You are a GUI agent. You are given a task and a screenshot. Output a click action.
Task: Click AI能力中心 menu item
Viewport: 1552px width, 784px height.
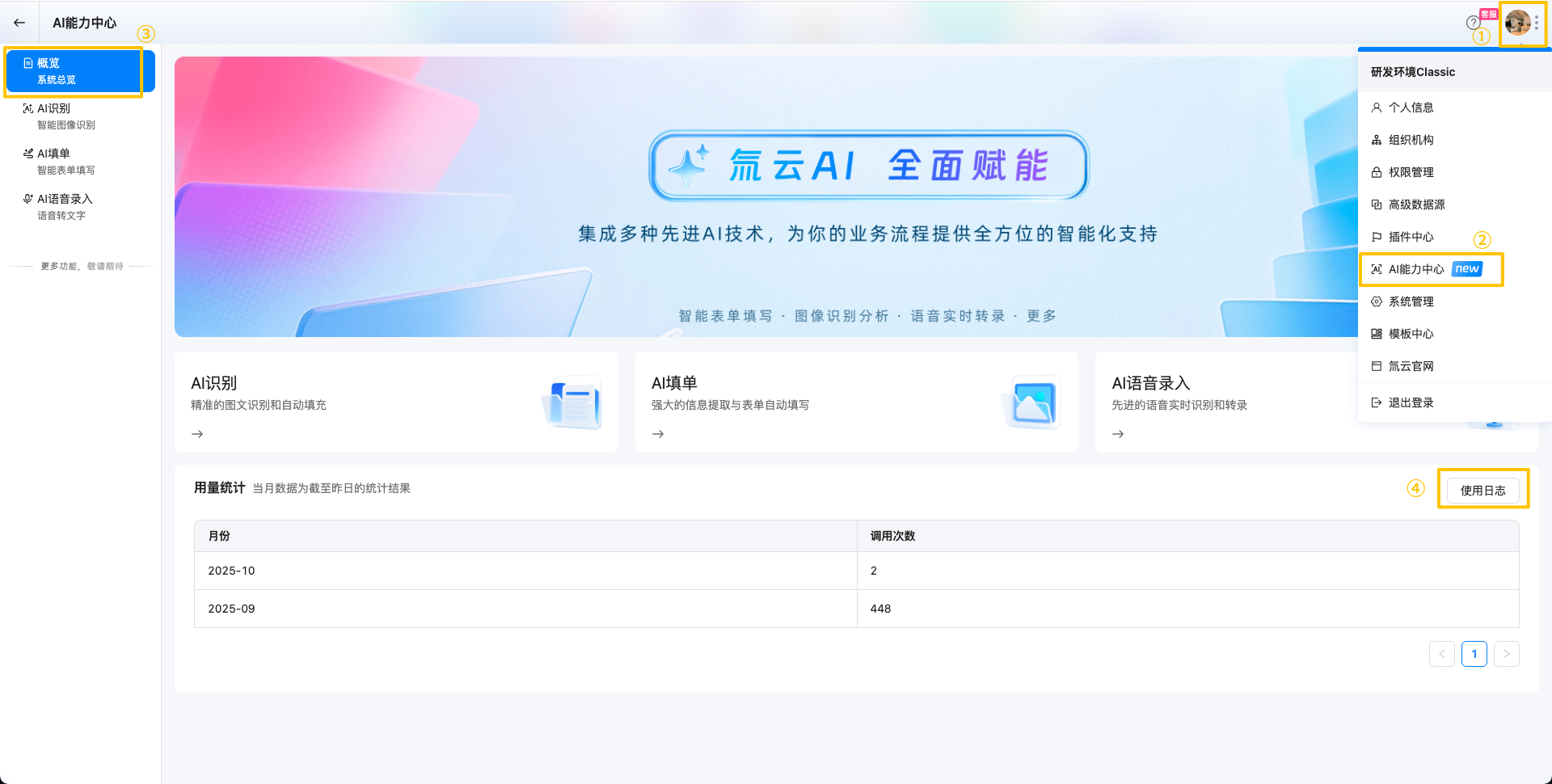[1416, 269]
